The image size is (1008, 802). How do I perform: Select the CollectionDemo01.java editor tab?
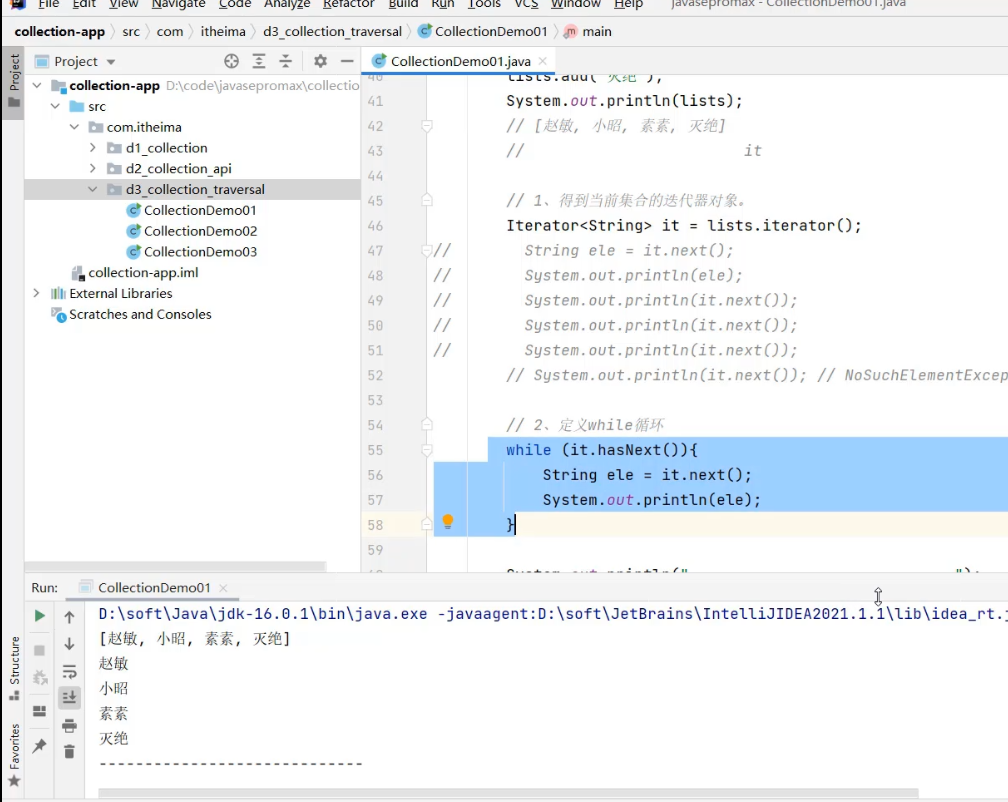[460, 61]
